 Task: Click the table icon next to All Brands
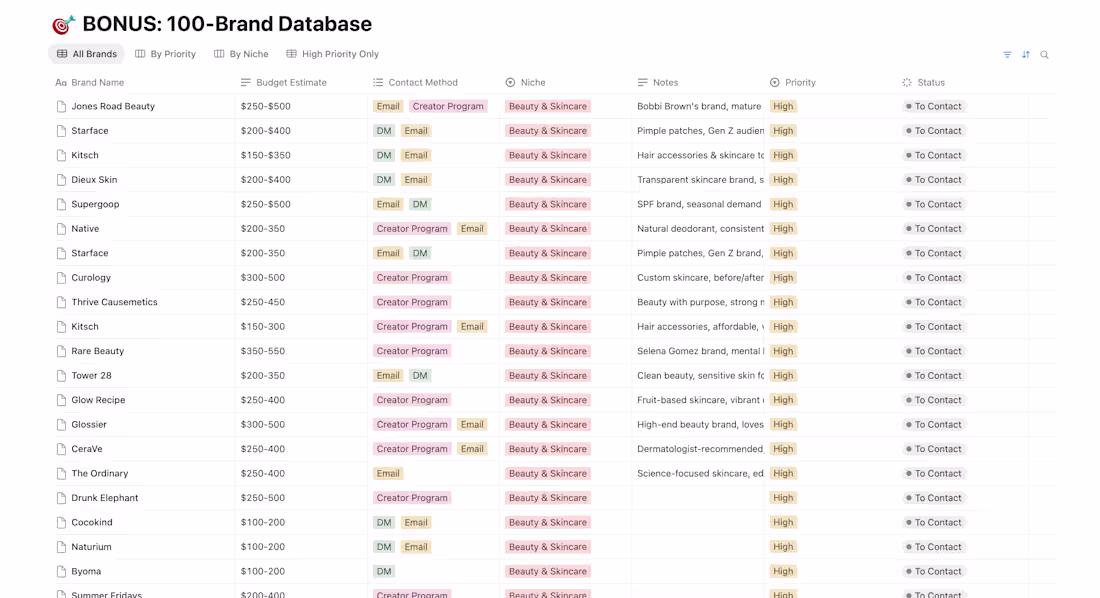click(x=62, y=54)
